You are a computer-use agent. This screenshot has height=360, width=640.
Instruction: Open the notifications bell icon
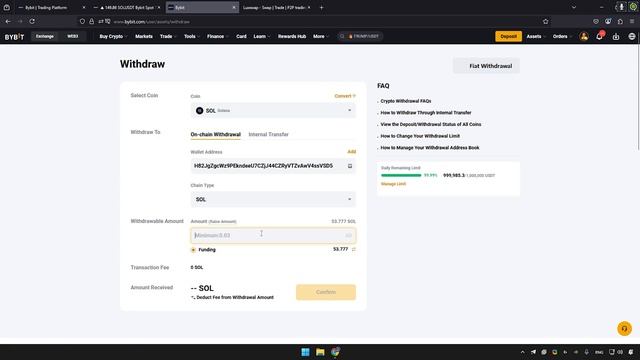tap(600, 36)
